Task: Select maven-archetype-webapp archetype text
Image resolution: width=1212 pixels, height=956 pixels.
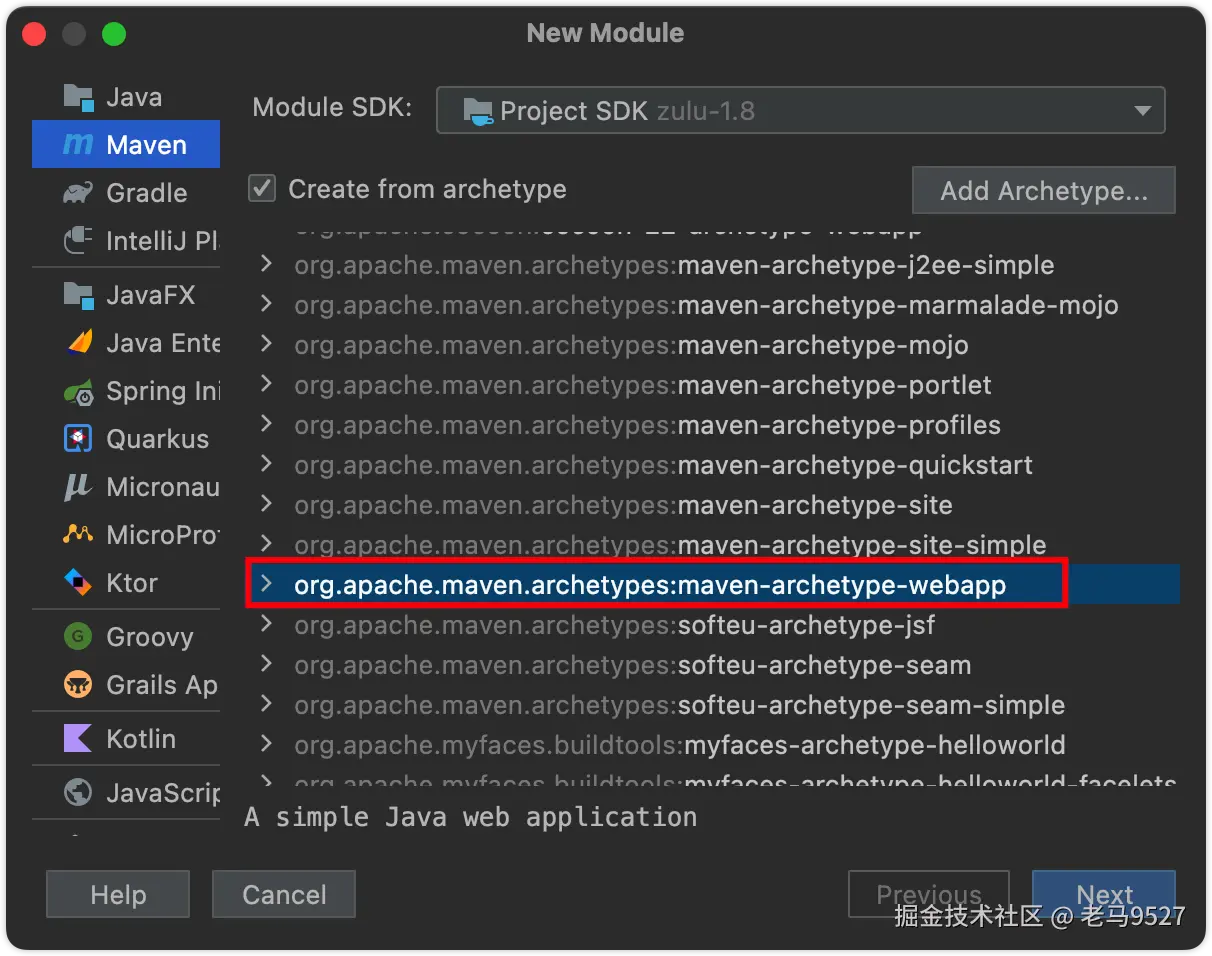Action: click(650, 585)
